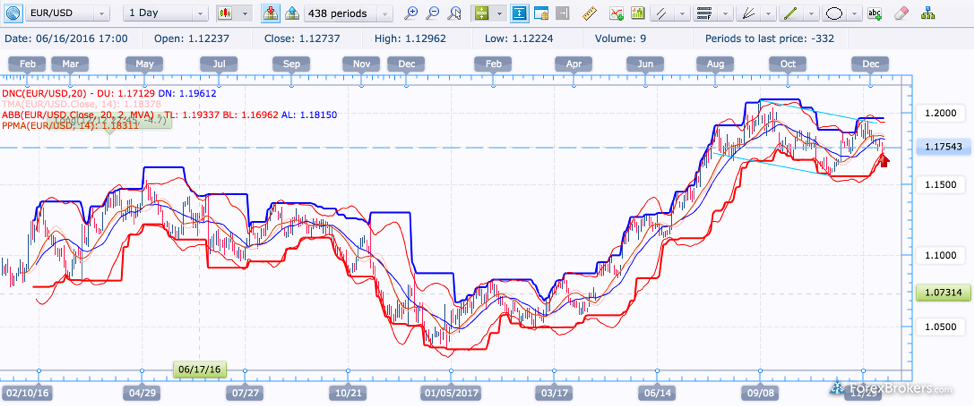Click the add text label tool
974x406 pixels.
(x=875, y=14)
